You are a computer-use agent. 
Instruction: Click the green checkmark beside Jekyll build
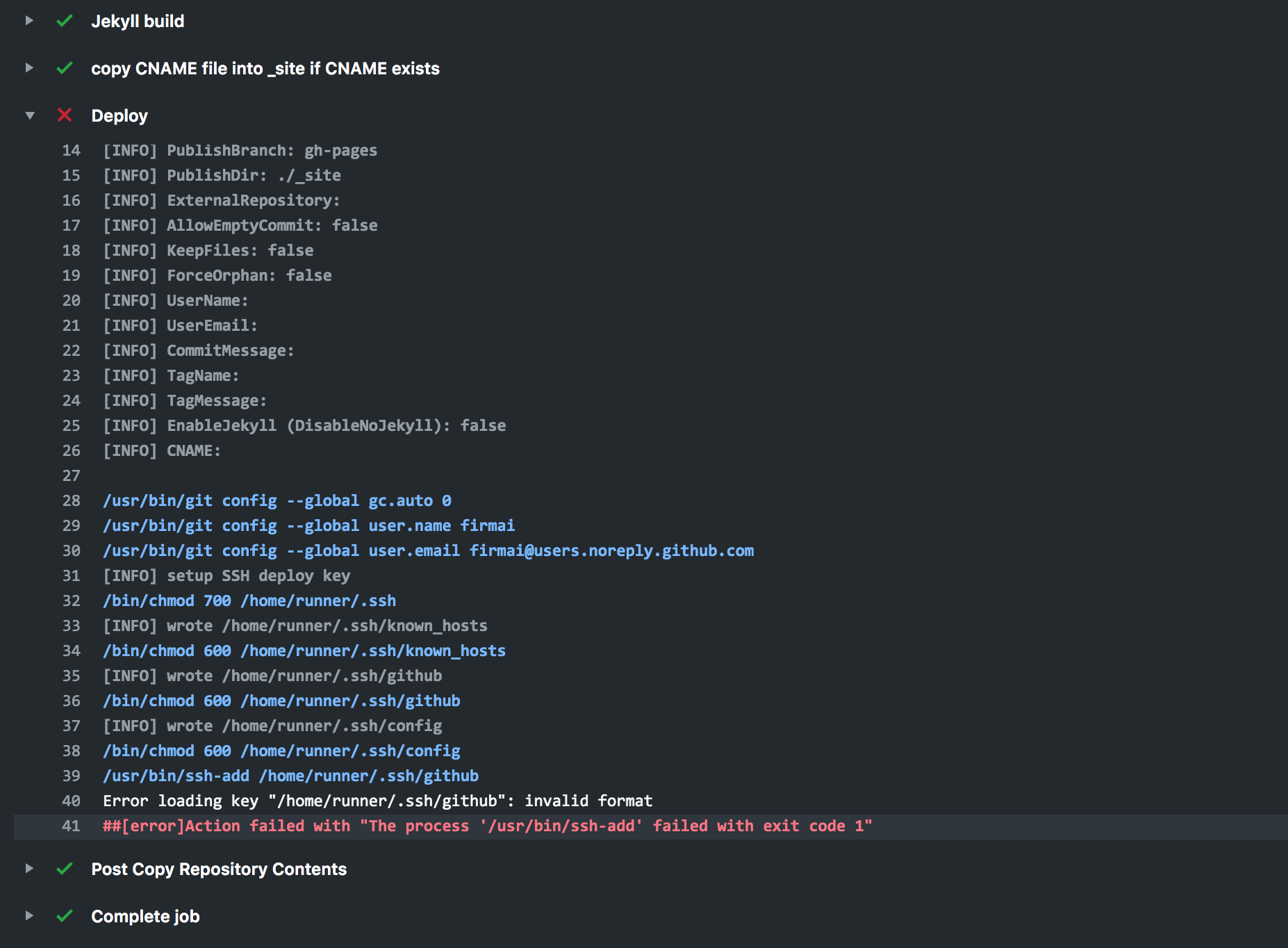tap(65, 22)
